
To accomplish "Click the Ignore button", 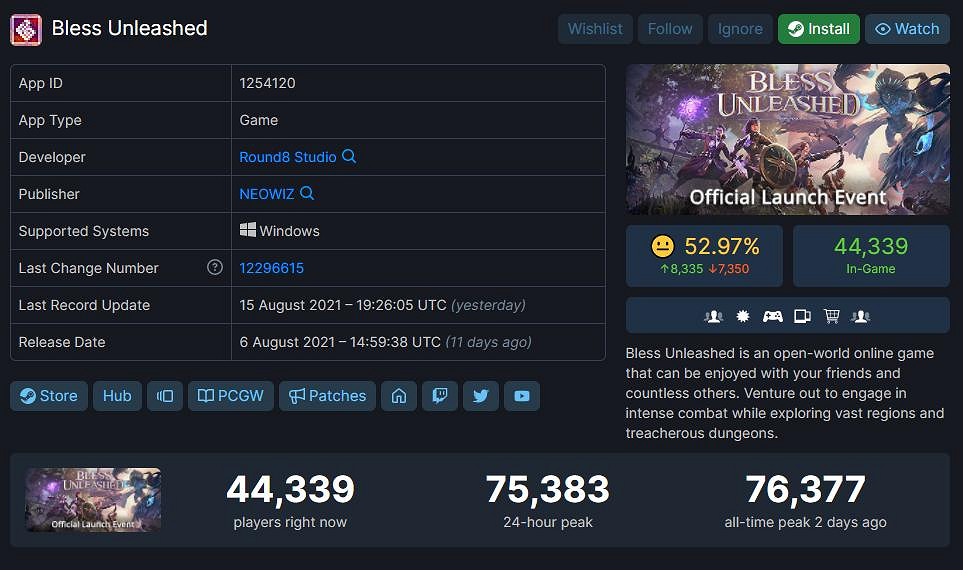I will (740, 29).
